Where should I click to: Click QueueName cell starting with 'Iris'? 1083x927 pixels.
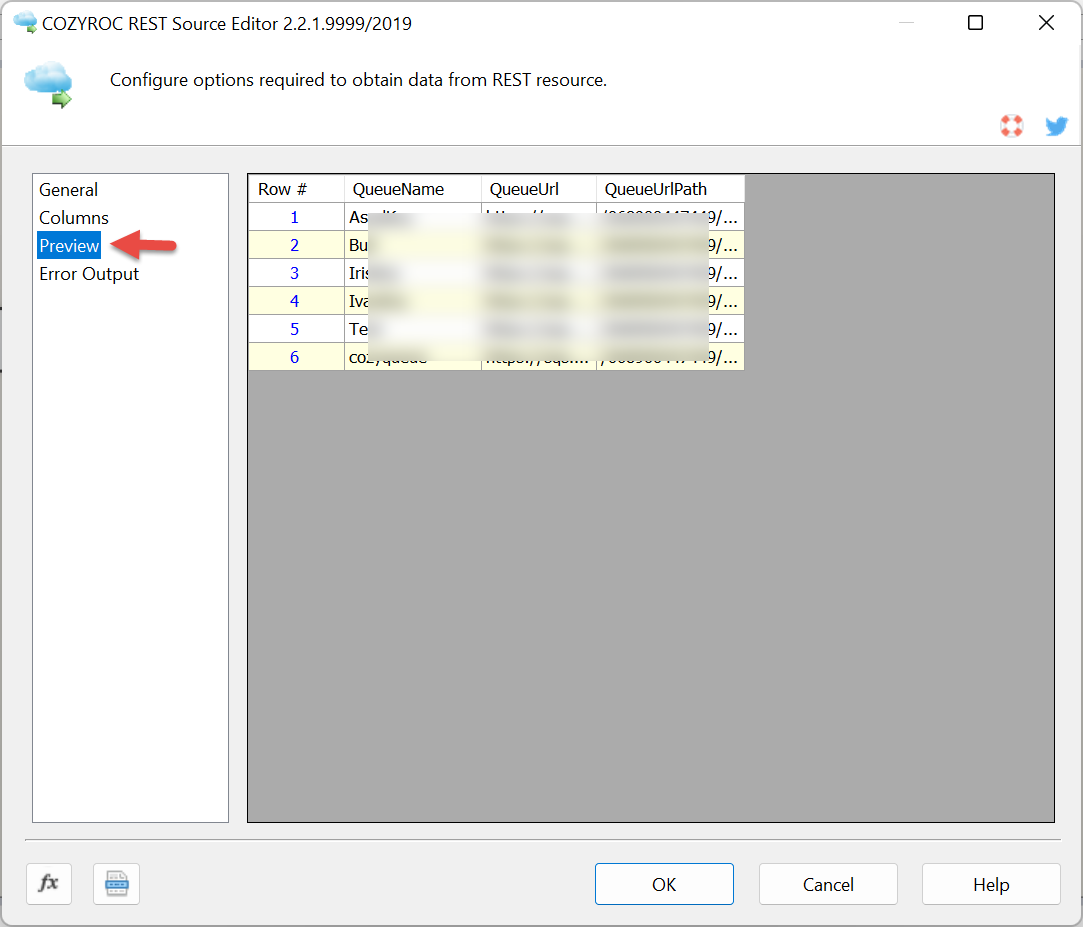(x=413, y=273)
